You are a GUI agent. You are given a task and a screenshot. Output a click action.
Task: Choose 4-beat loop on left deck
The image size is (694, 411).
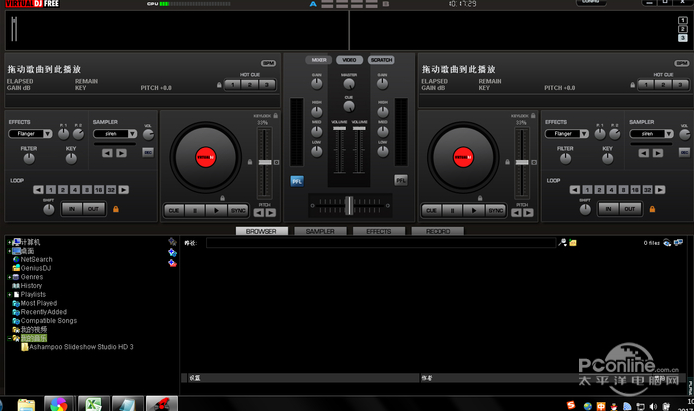point(75,190)
